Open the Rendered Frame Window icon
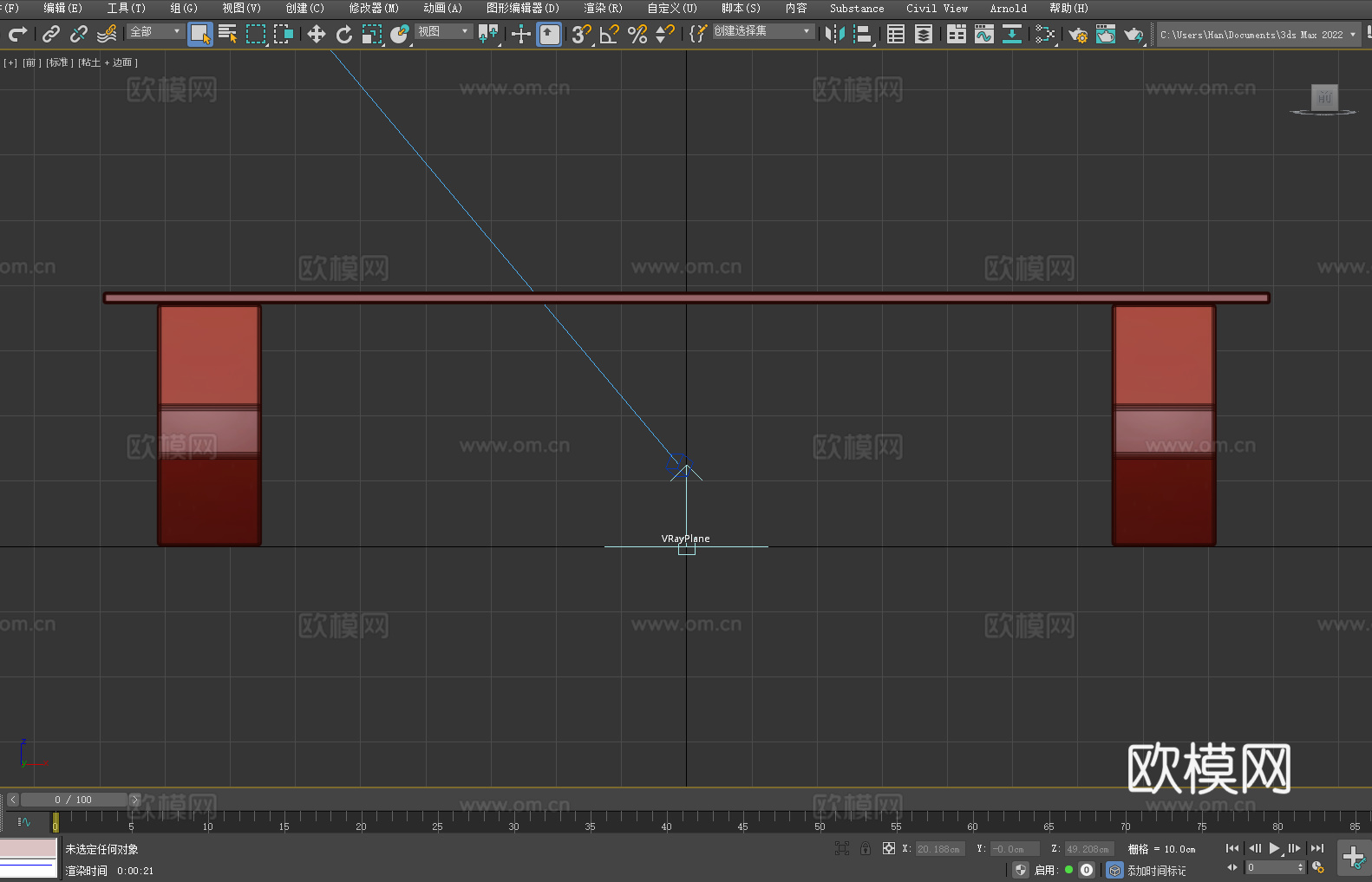The width and height of the screenshot is (1372, 882). 1106,34
